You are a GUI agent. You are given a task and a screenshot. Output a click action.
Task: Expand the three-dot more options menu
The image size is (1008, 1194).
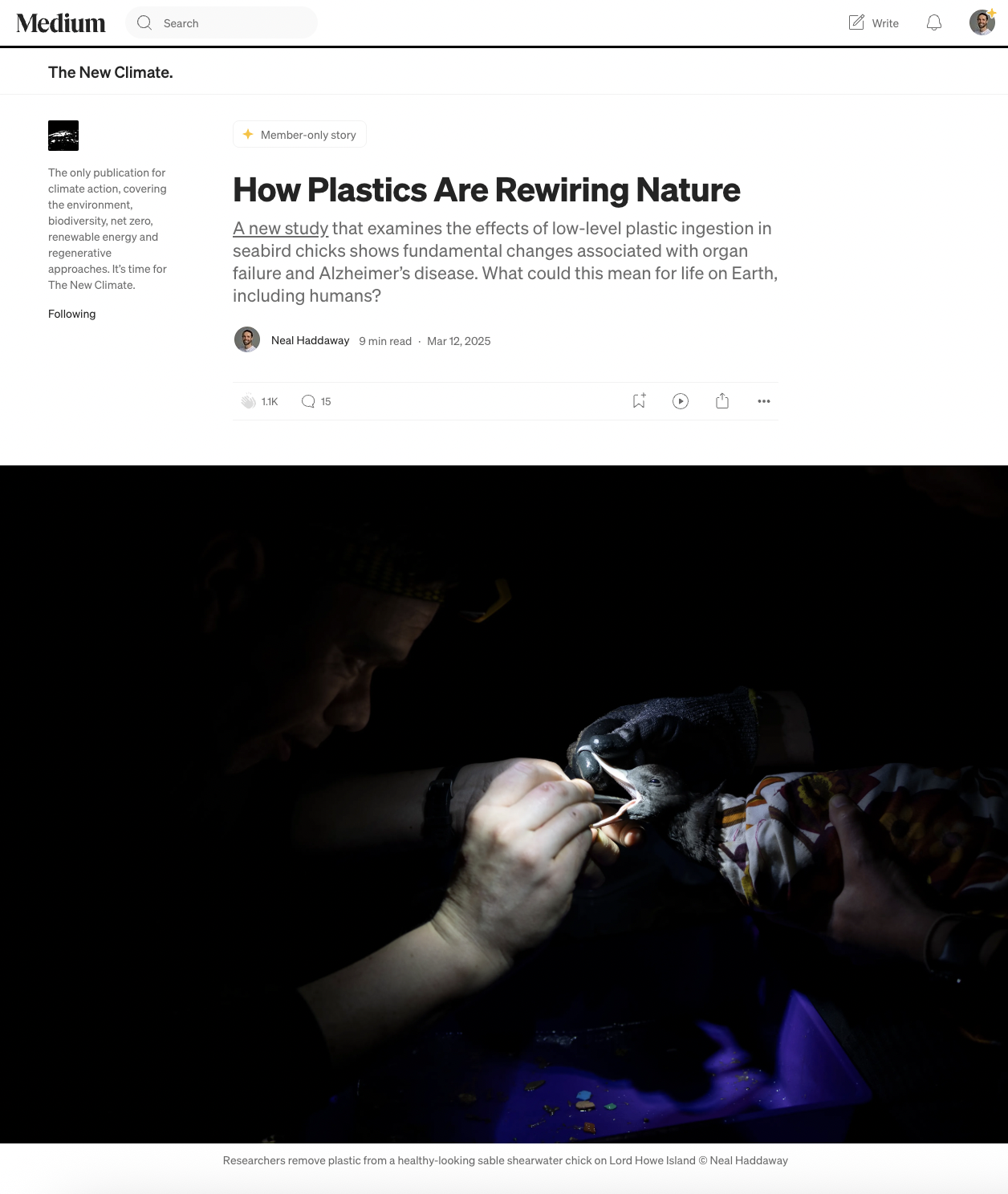tap(764, 401)
